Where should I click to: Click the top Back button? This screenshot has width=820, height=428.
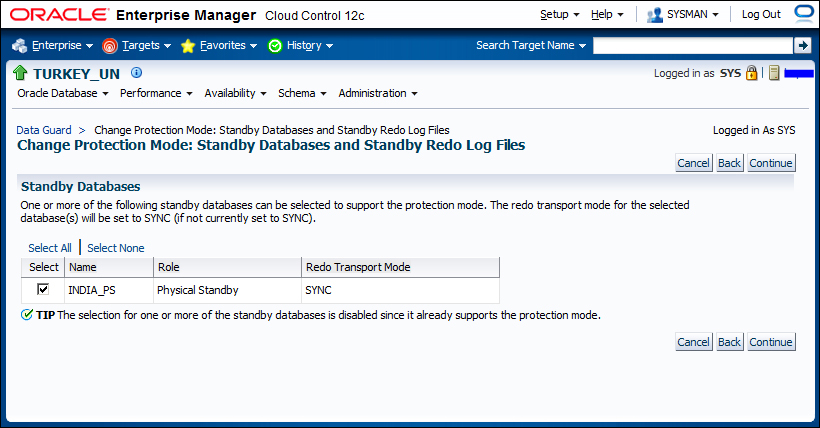(x=730, y=163)
